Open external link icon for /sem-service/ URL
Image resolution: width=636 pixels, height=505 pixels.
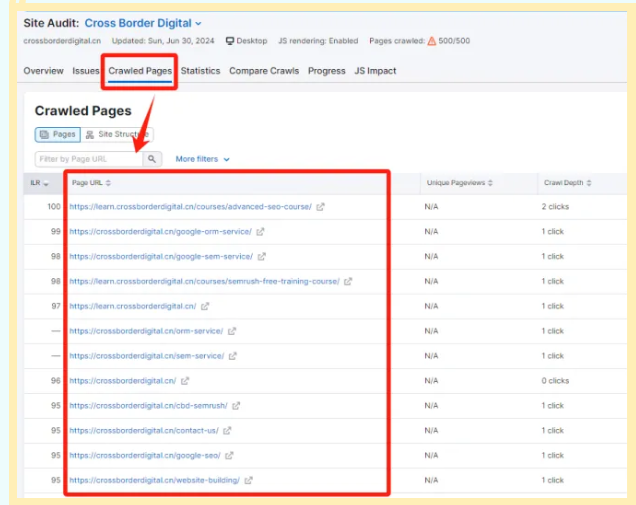232,356
